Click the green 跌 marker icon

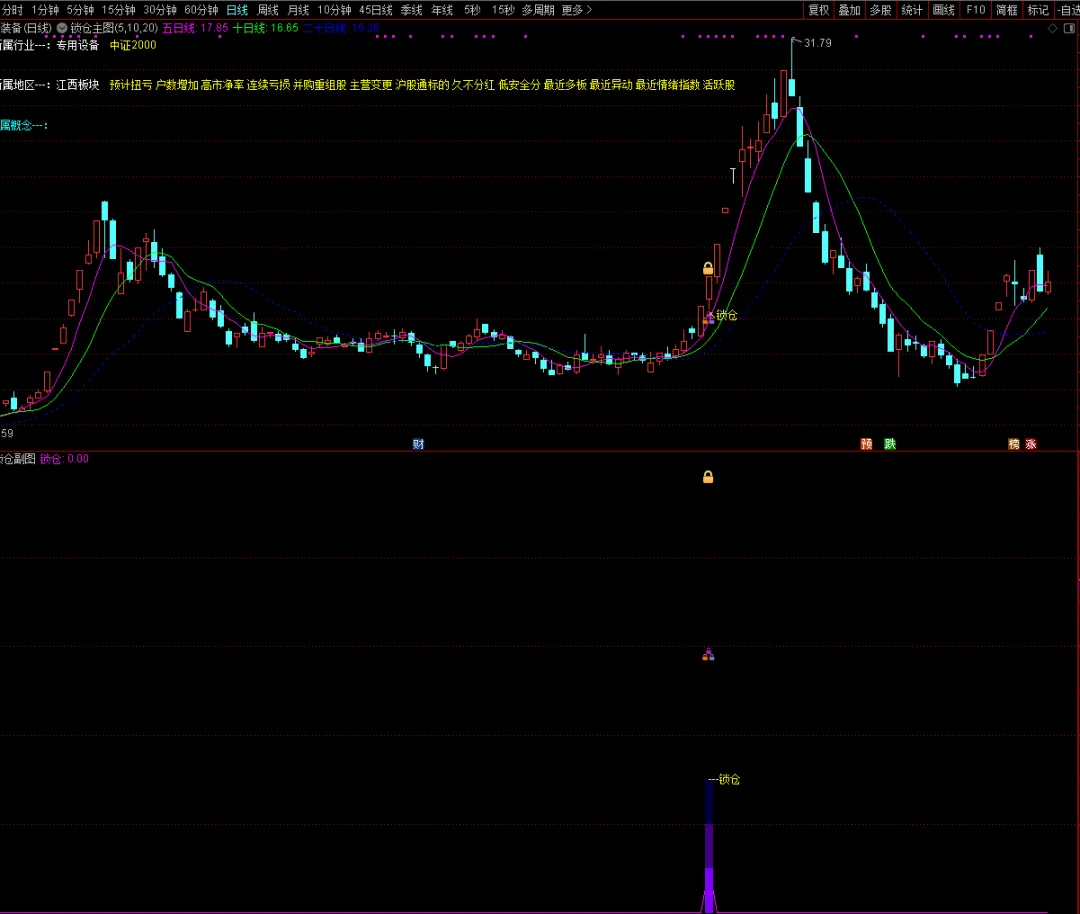click(890, 444)
